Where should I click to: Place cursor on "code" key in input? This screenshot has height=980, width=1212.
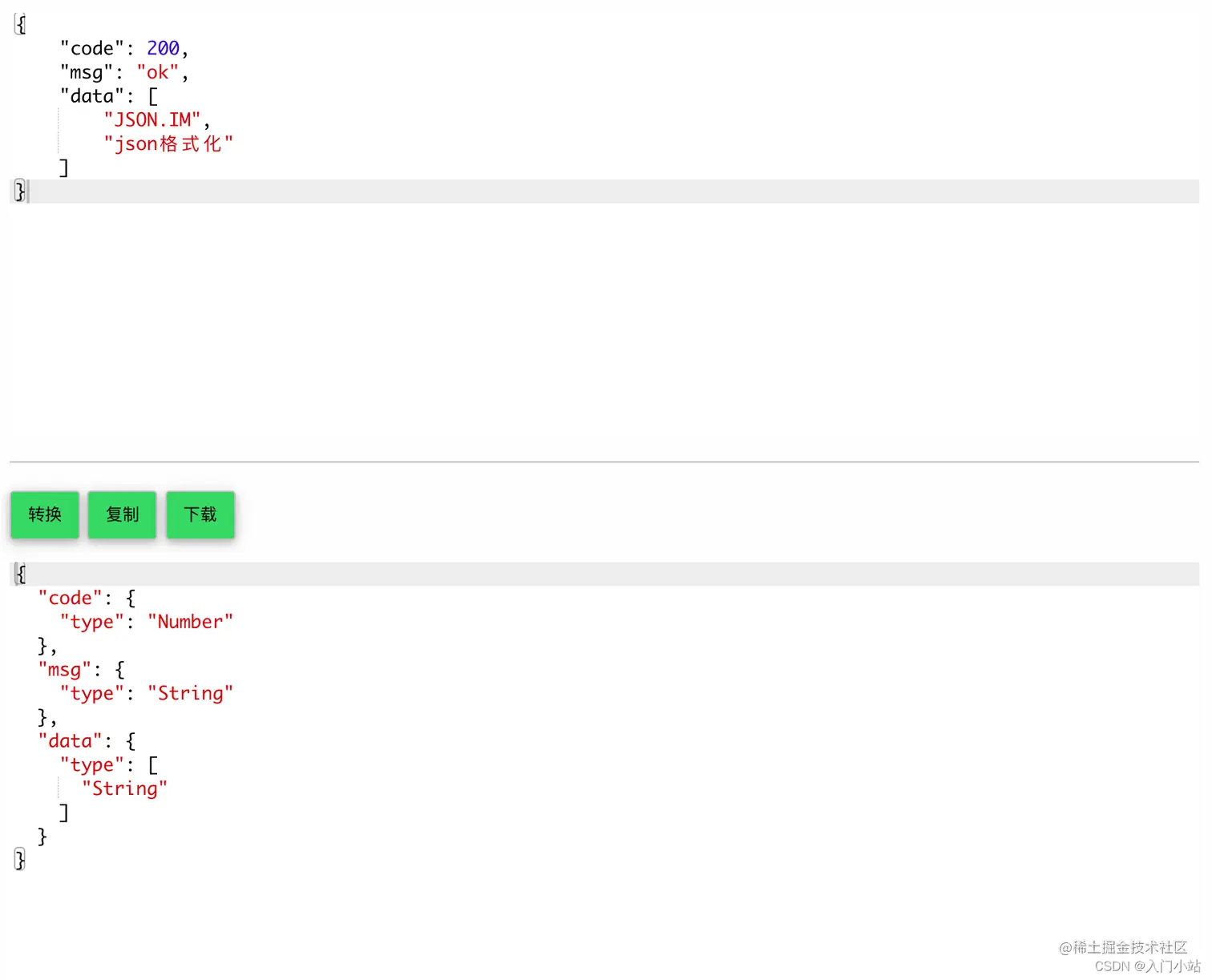click(x=92, y=49)
